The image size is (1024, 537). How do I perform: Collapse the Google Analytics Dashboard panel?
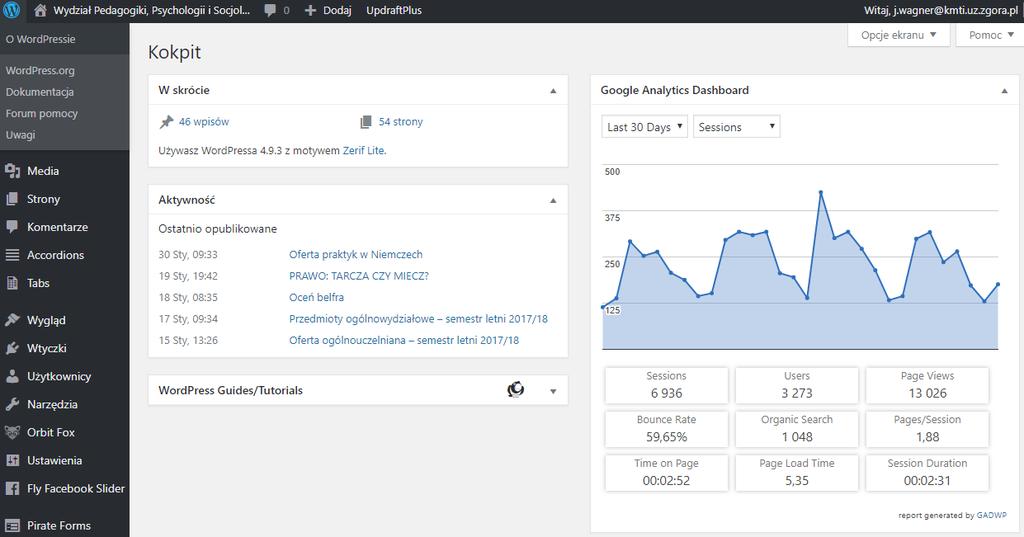[1004, 91]
